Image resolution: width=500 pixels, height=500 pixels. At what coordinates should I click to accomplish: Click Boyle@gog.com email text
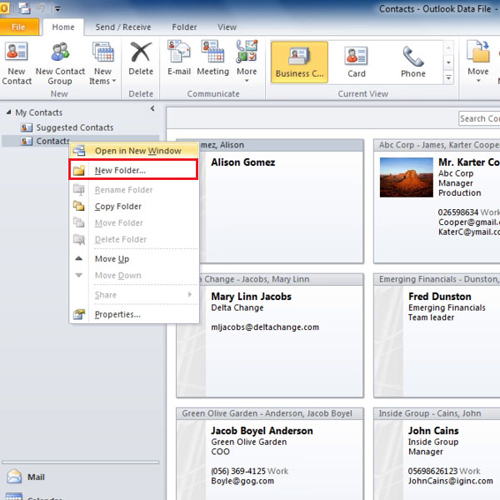coord(243,481)
